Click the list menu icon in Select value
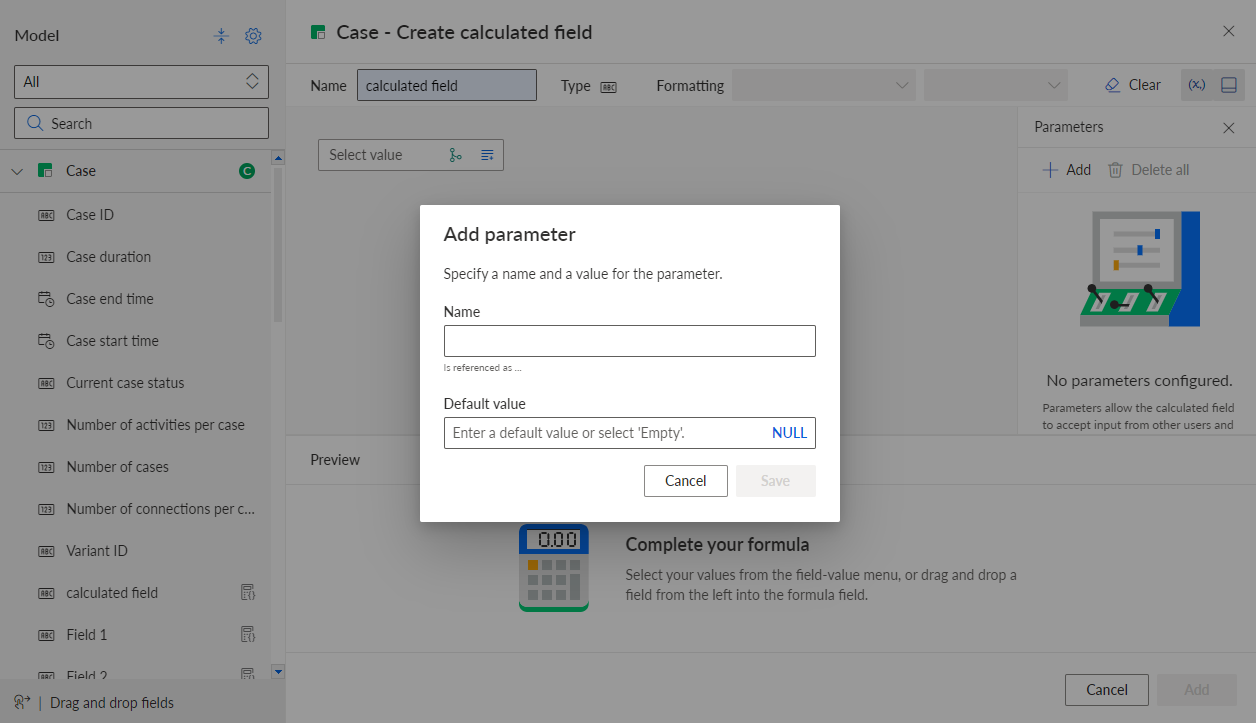Viewport: 1256px width, 723px height. point(487,155)
